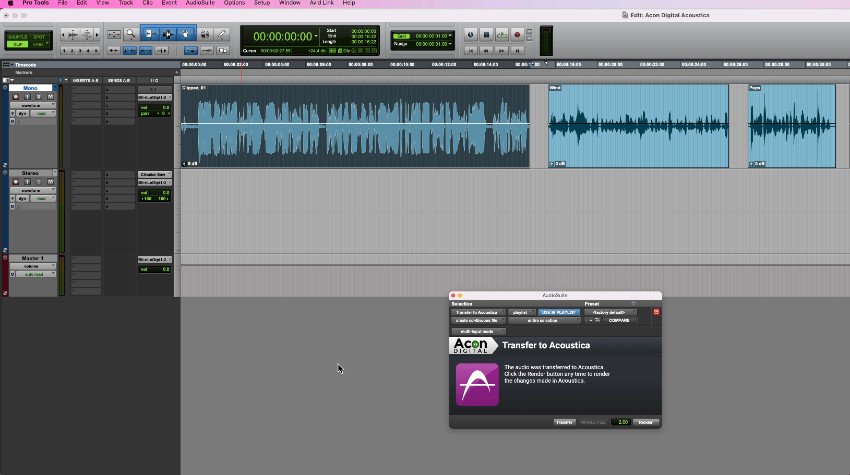Click Link Timeline and Edit Selection button
The width and height of the screenshot is (850, 475).
130,50
